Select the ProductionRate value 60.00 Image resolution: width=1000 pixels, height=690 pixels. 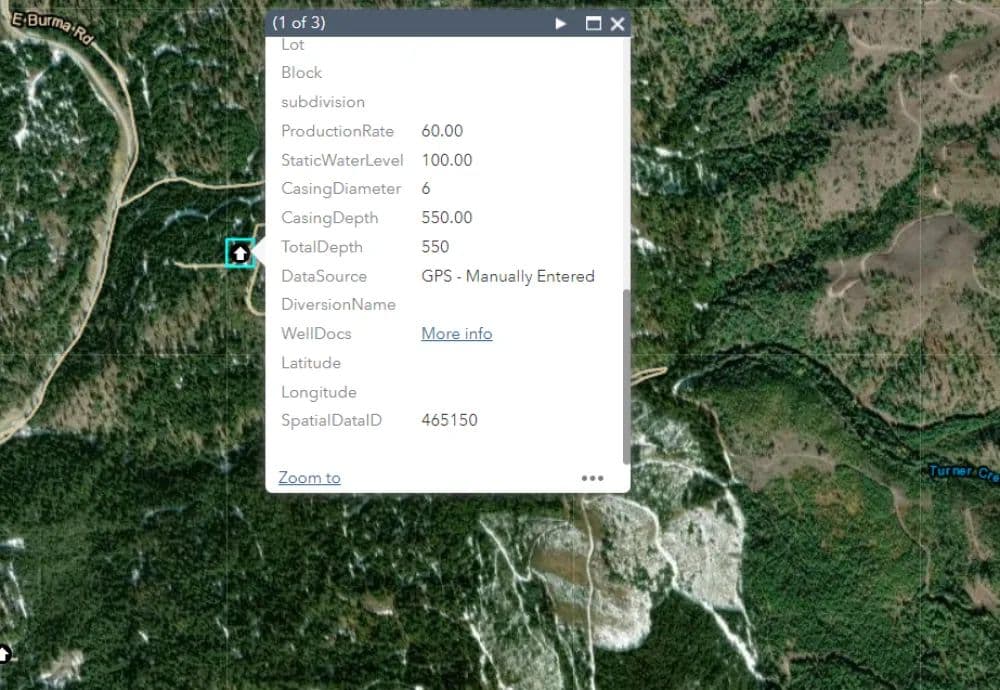point(442,131)
